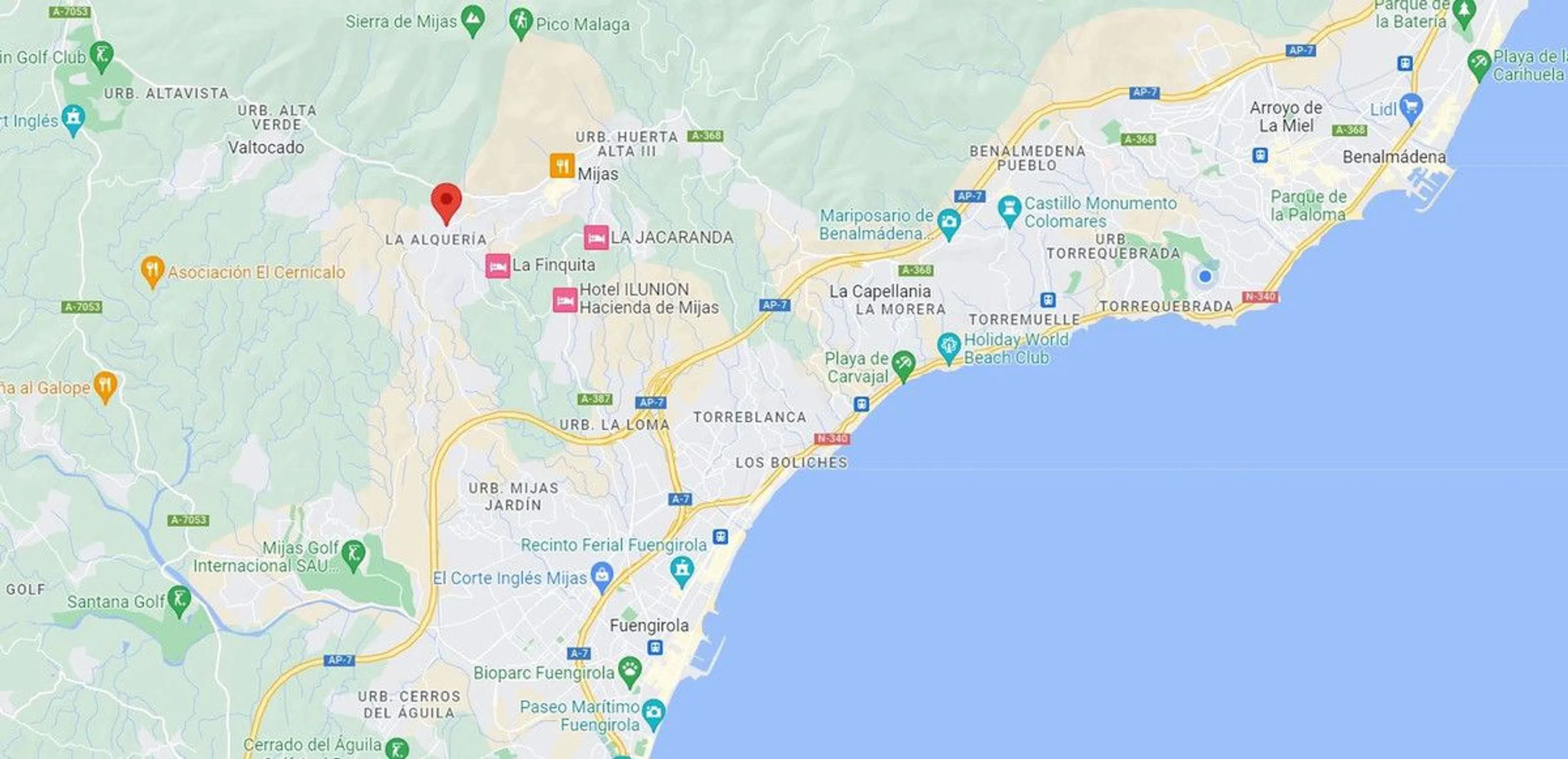Click Santana Golf course marker
Screen dimensions: 1568x759
point(179,601)
